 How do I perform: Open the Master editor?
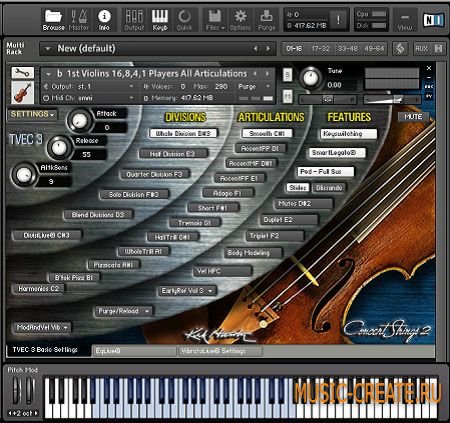(79, 21)
